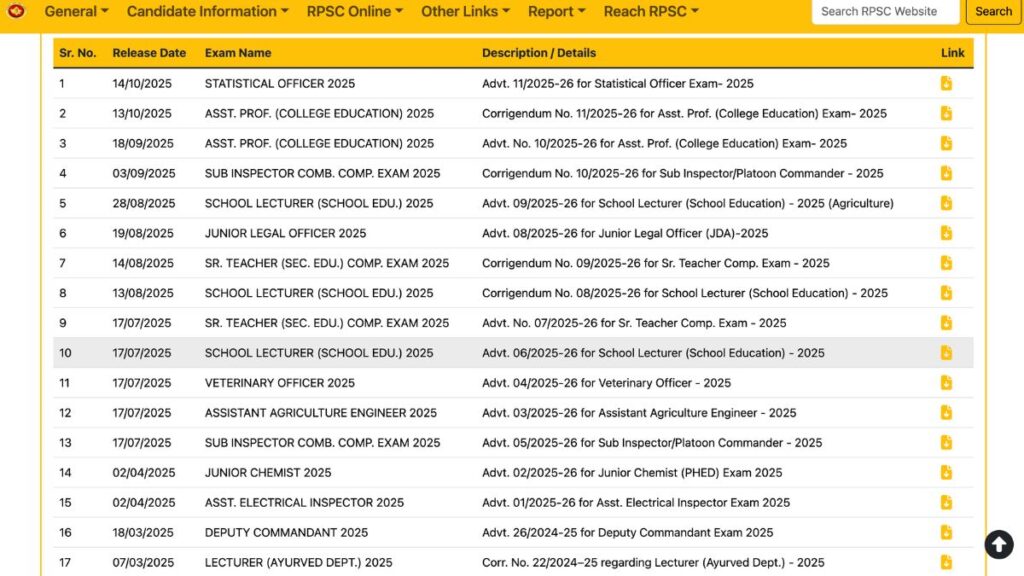Click the Search RPSC Website input field
Viewport: 1024px width, 576px height.
(x=885, y=12)
